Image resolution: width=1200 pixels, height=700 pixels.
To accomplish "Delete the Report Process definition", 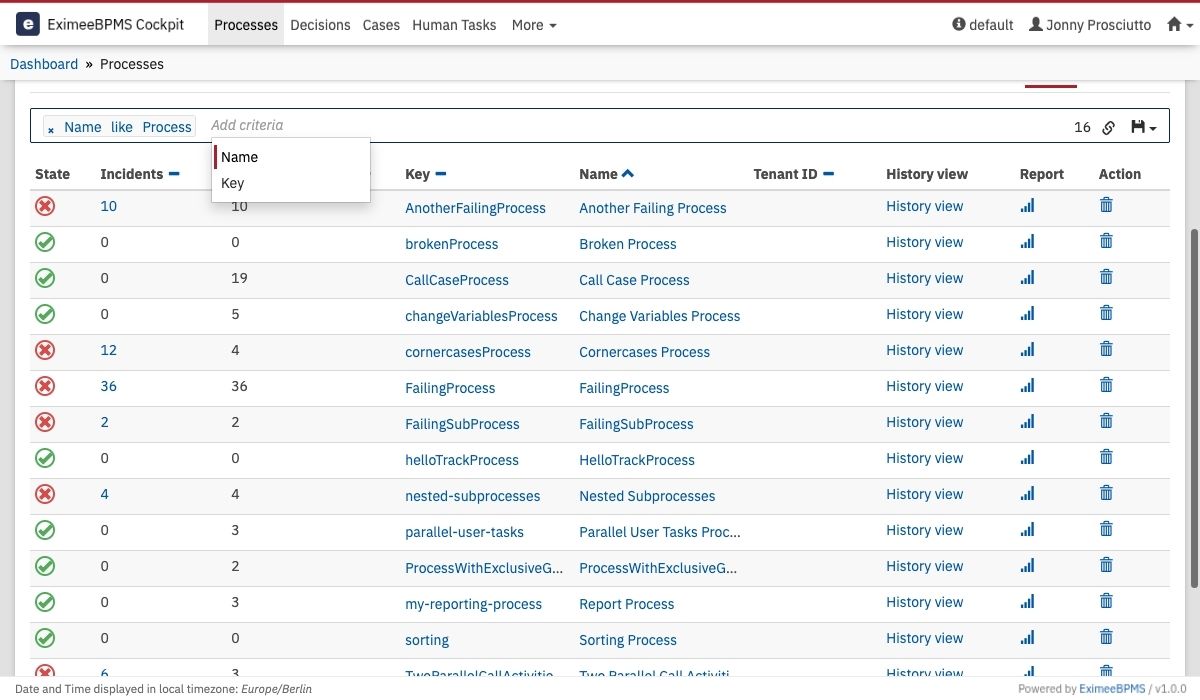I will point(1106,601).
